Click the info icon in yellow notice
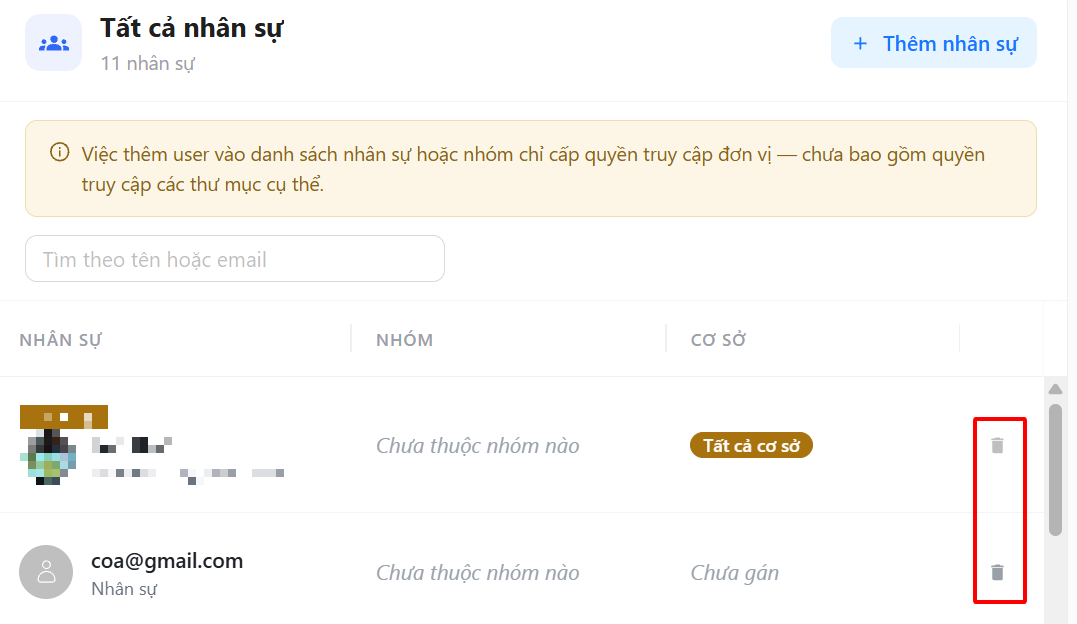 tap(60, 153)
